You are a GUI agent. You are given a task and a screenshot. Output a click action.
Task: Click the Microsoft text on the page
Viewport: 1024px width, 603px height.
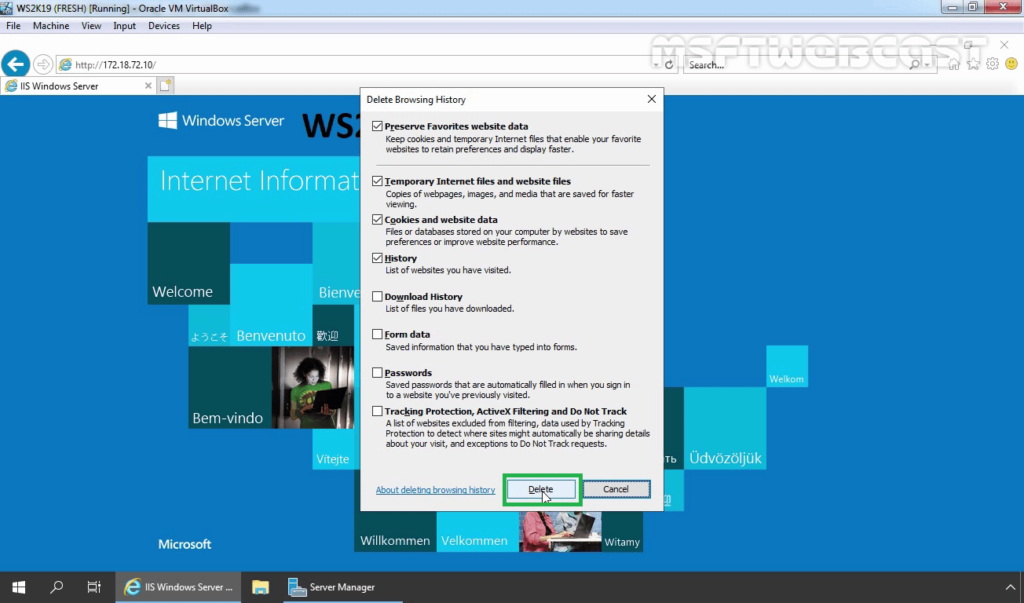click(185, 544)
